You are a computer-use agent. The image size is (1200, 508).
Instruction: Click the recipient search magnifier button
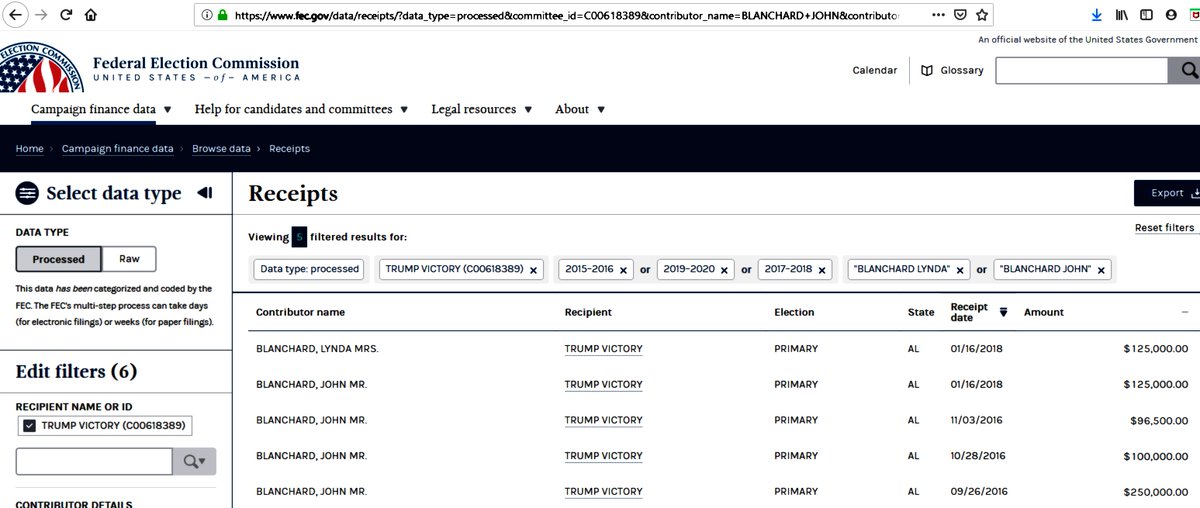click(194, 461)
